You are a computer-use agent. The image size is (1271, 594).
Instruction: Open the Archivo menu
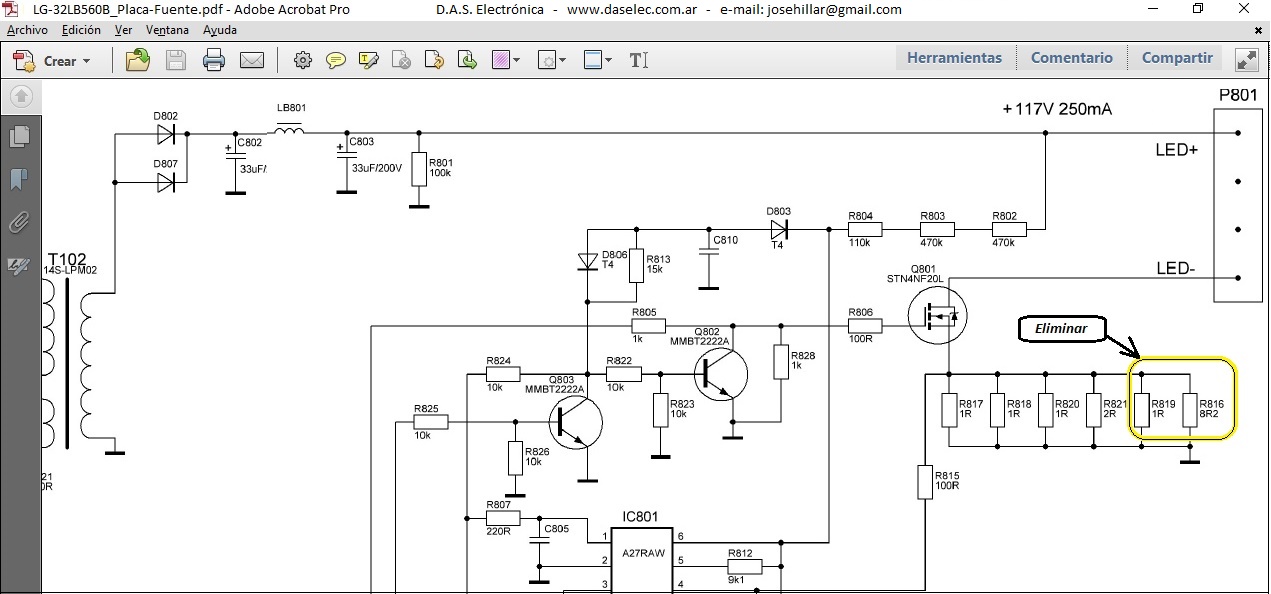coord(27,30)
